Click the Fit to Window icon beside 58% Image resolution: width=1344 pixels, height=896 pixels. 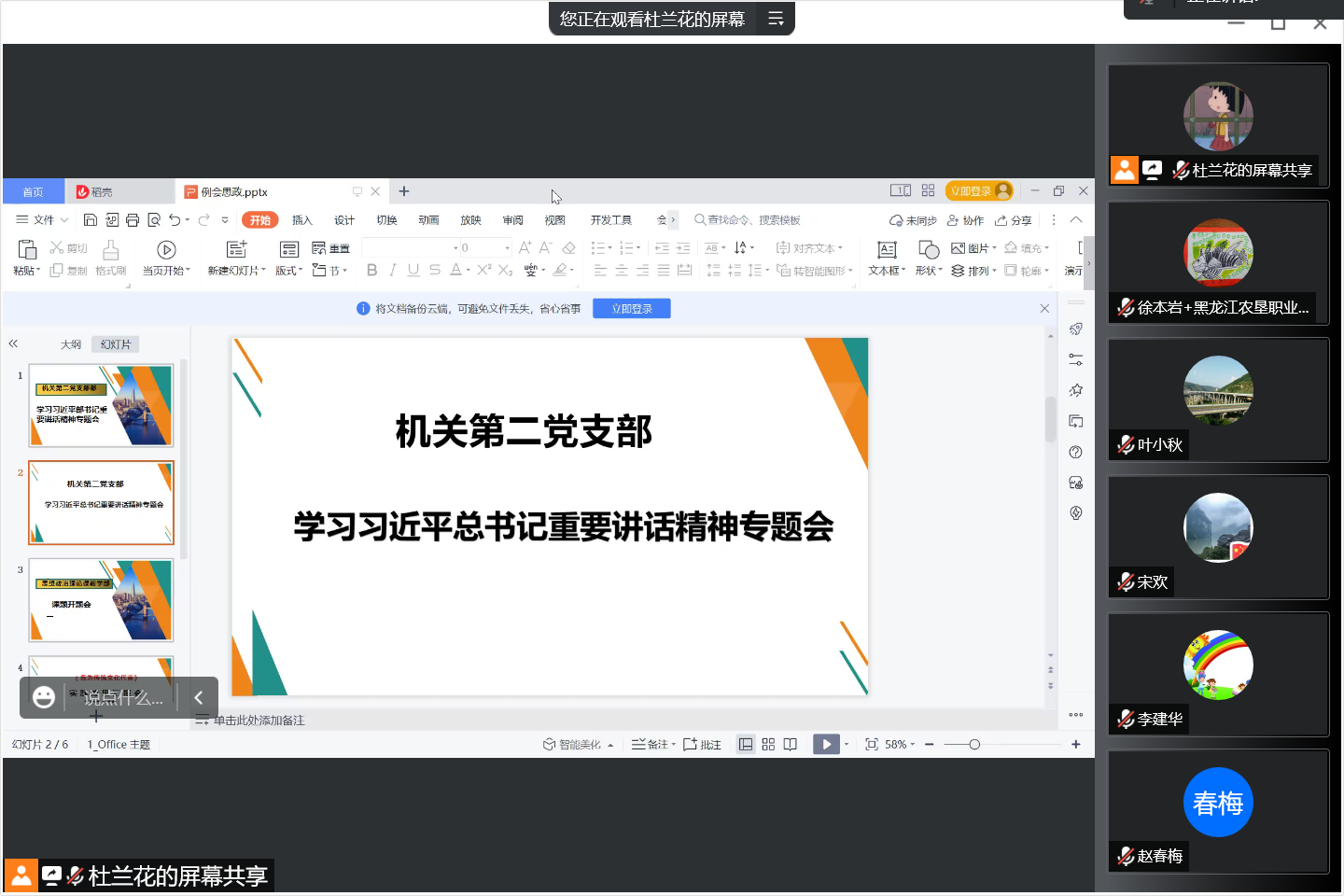872,744
